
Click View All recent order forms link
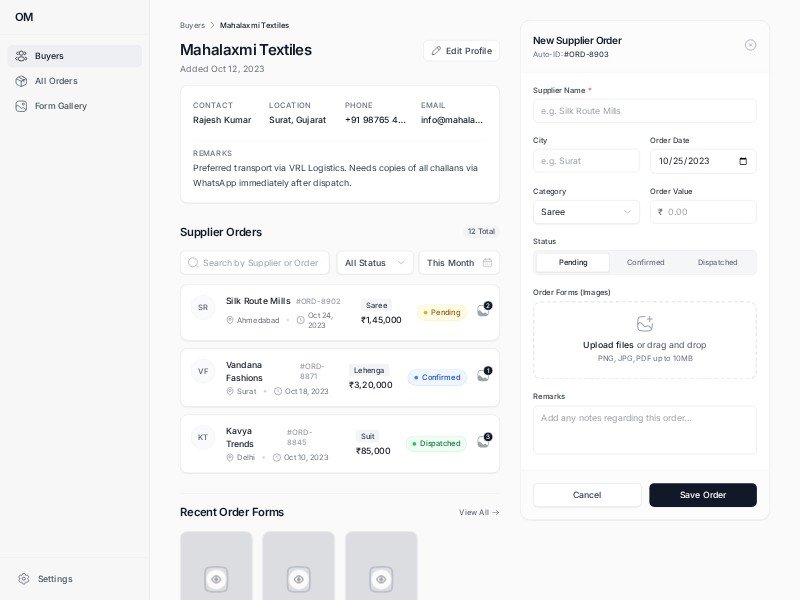tap(479, 512)
